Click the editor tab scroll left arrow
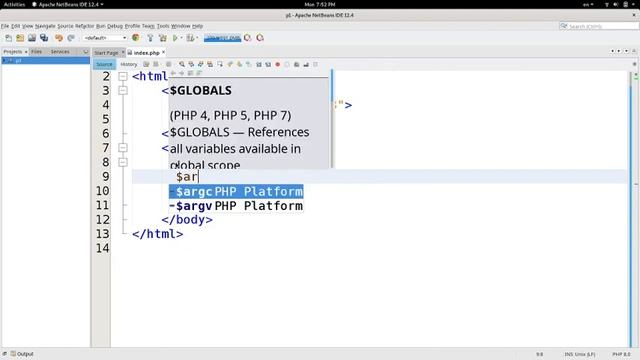The height and width of the screenshot is (360, 640). [x=612, y=51]
